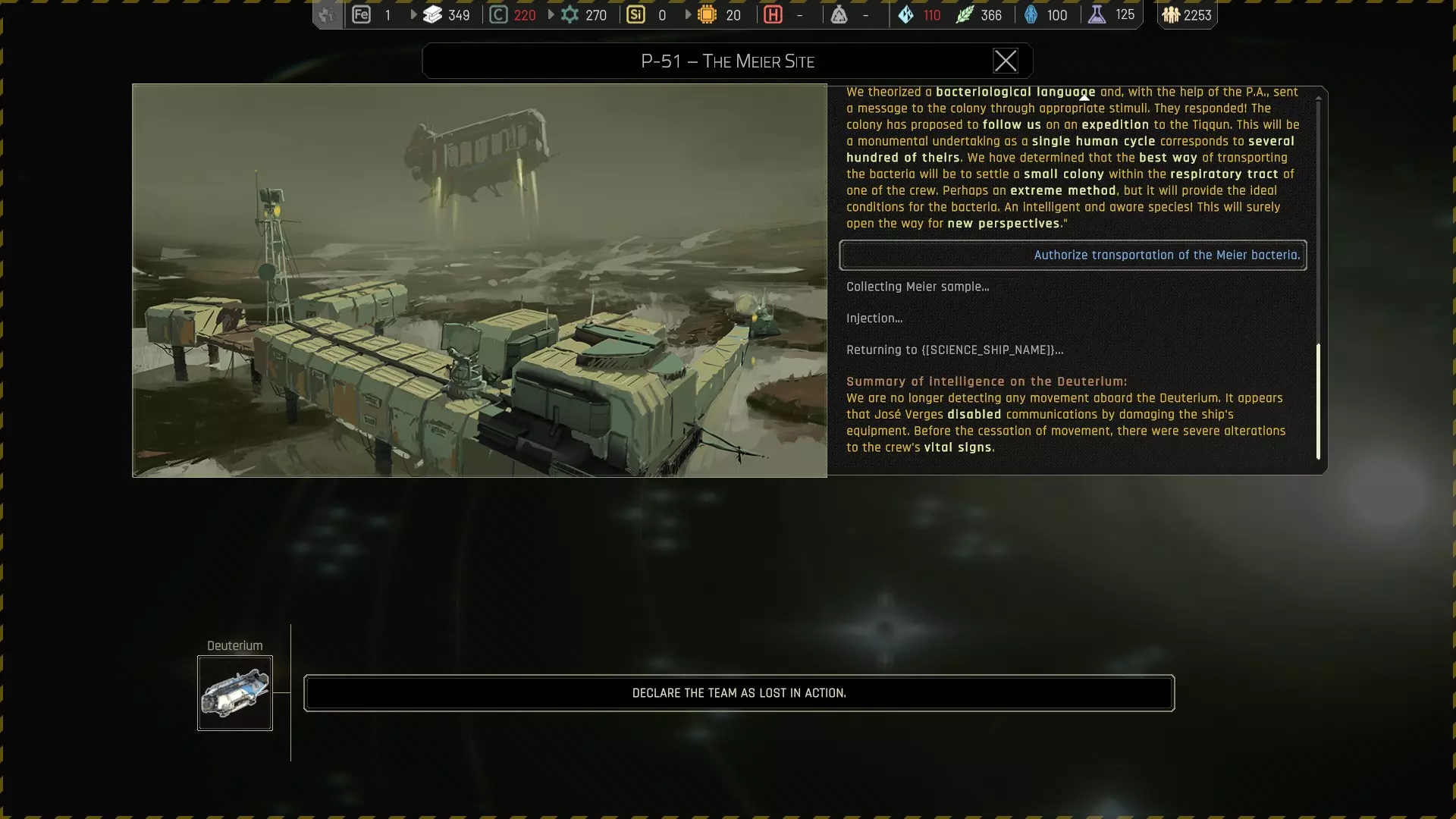Click the purple science flask icon
The width and height of the screenshot is (1456, 819).
[1097, 15]
